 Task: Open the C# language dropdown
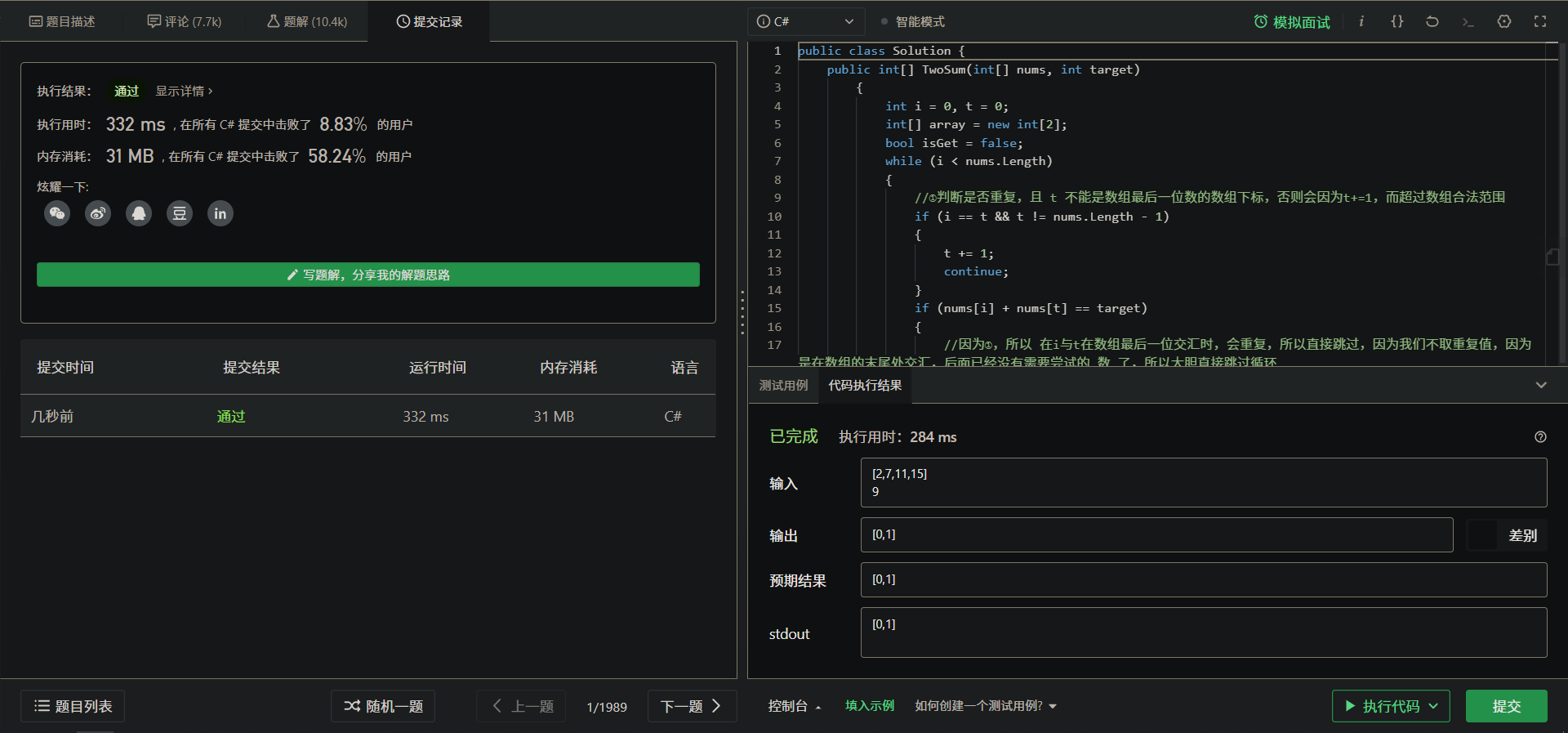click(805, 21)
